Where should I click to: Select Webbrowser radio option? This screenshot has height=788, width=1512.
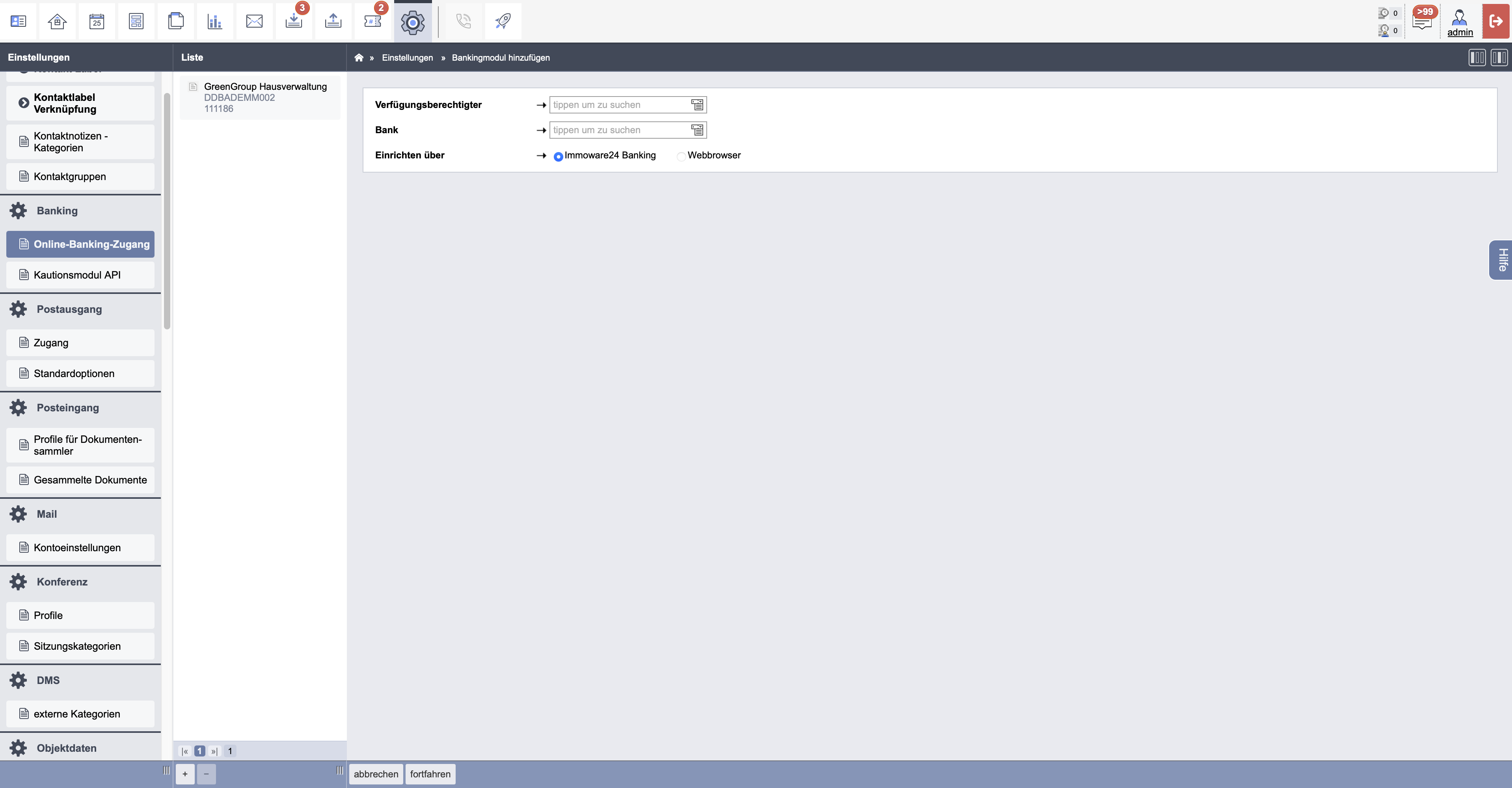tap(681, 156)
